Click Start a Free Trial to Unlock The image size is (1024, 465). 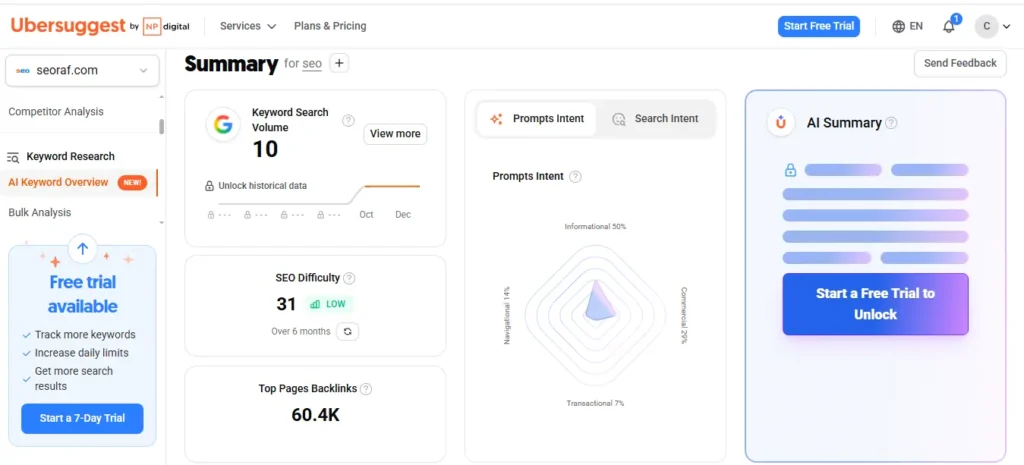(x=875, y=304)
